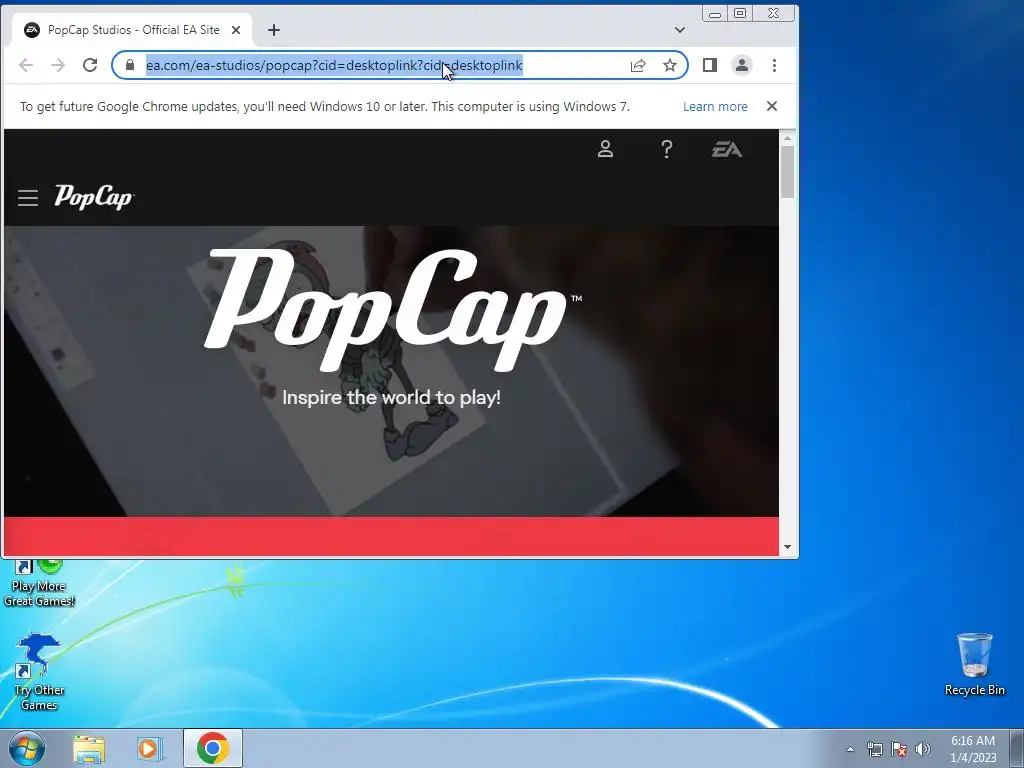Click the scrollbar up arrow
This screenshot has width=1024, height=768.
pyautogui.click(x=788, y=138)
